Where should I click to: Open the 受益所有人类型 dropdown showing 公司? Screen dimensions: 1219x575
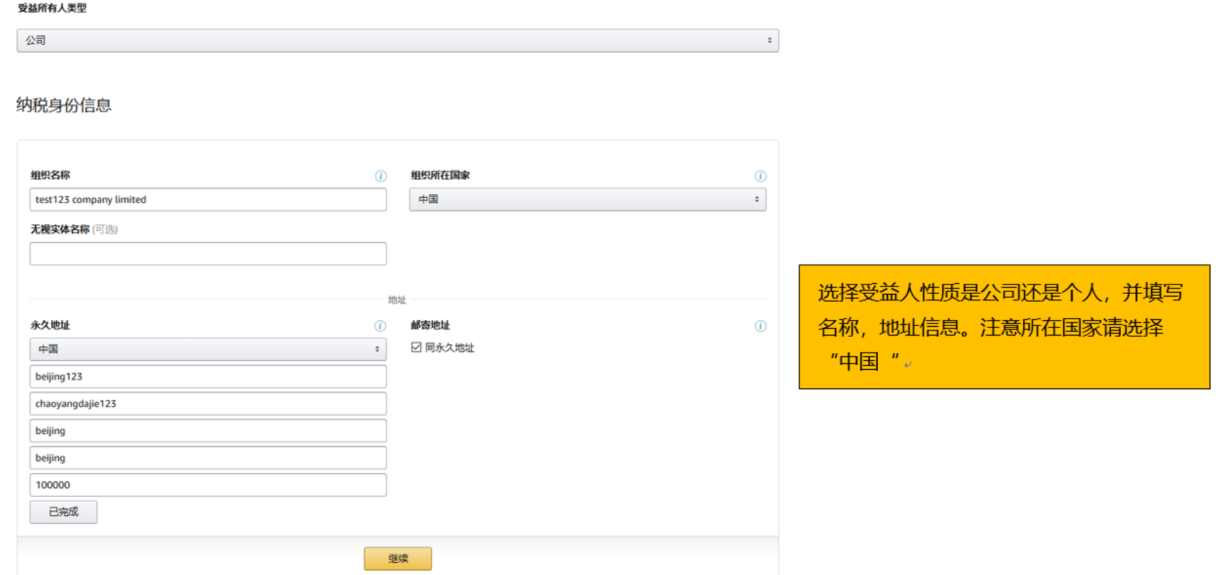(397, 41)
